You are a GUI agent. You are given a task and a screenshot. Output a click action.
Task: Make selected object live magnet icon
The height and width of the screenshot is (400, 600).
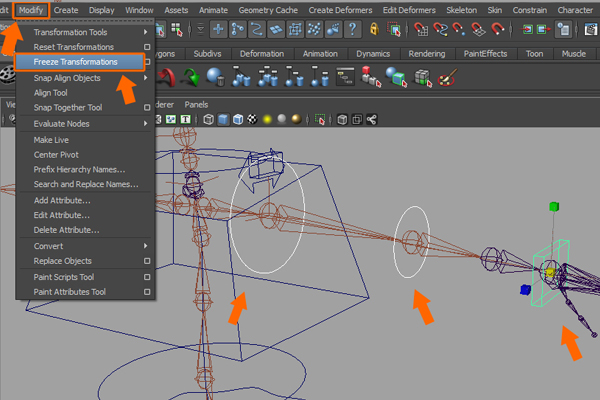click(x=498, y=29)
